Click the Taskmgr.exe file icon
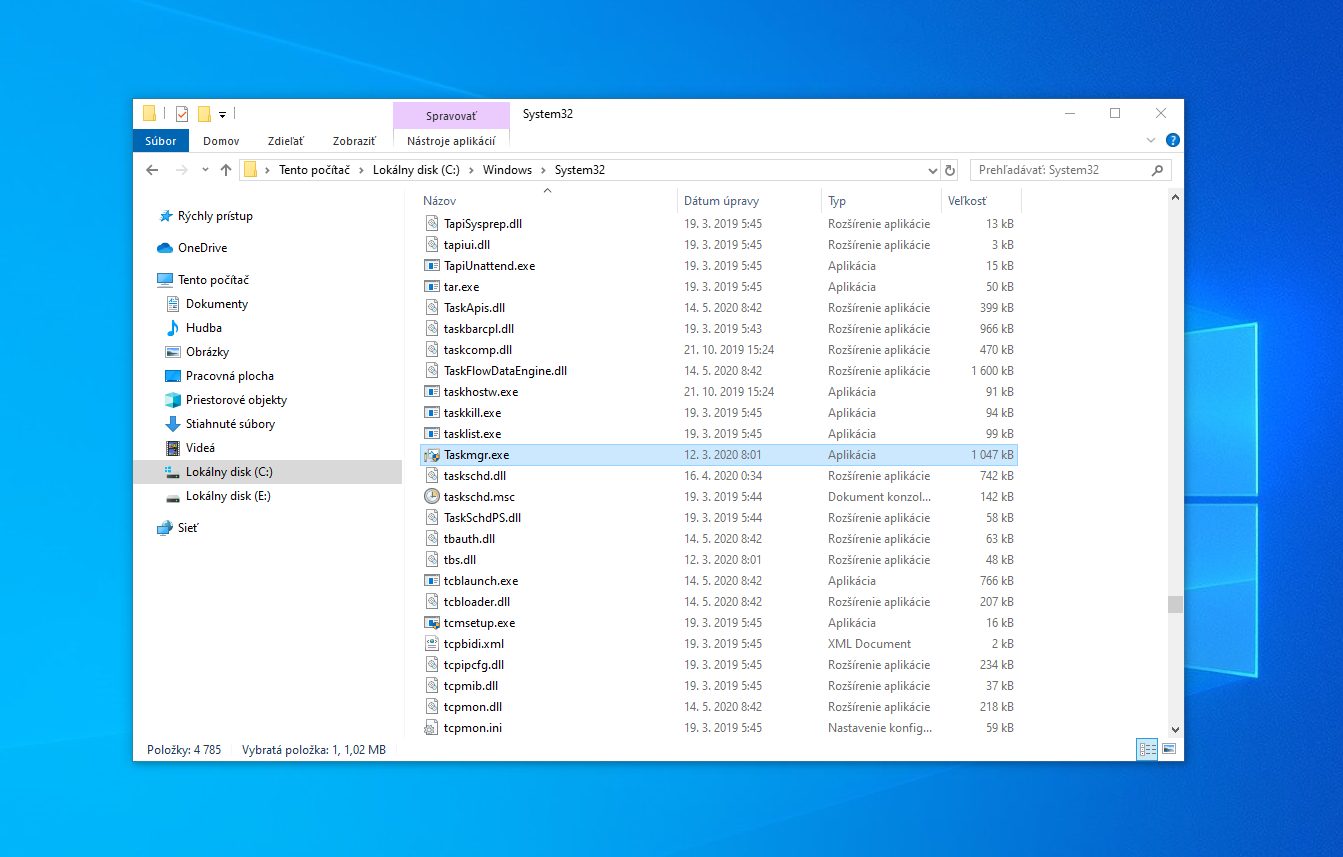The height and width of the screenshot is (857, 1343). 431,455
